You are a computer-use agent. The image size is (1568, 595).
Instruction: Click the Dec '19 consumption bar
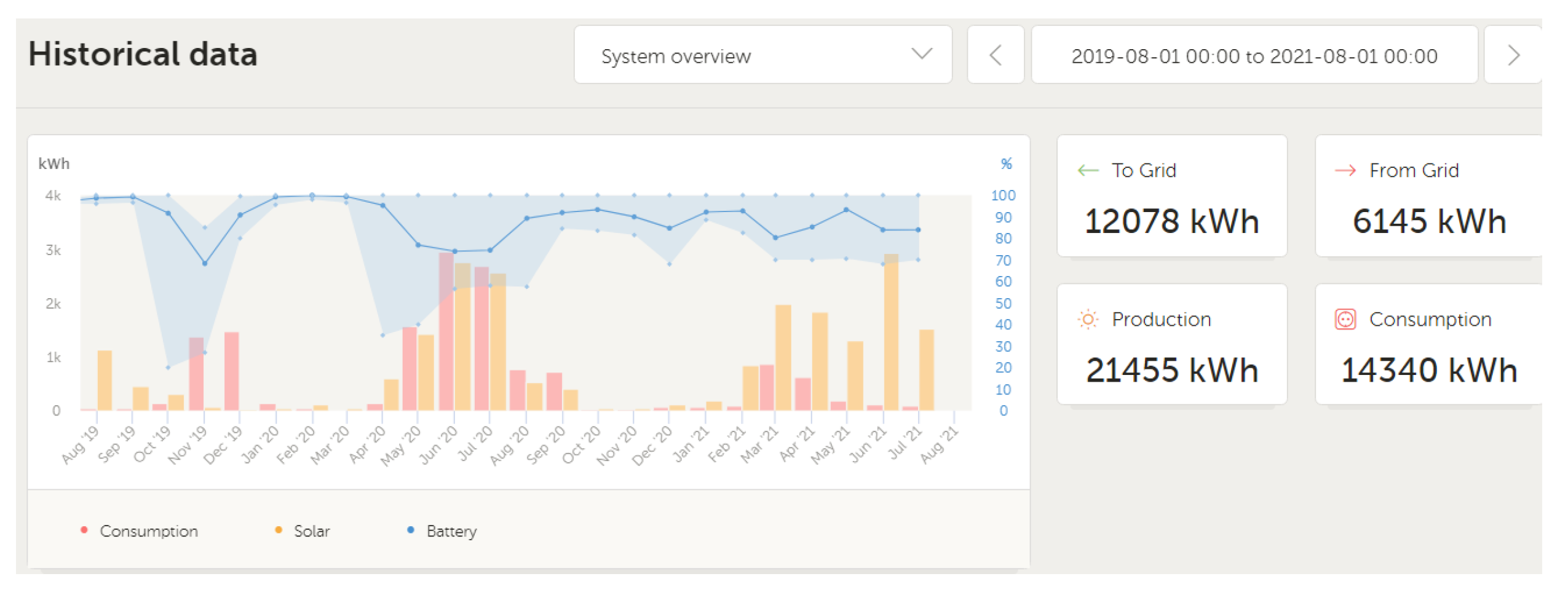(231, 371)
